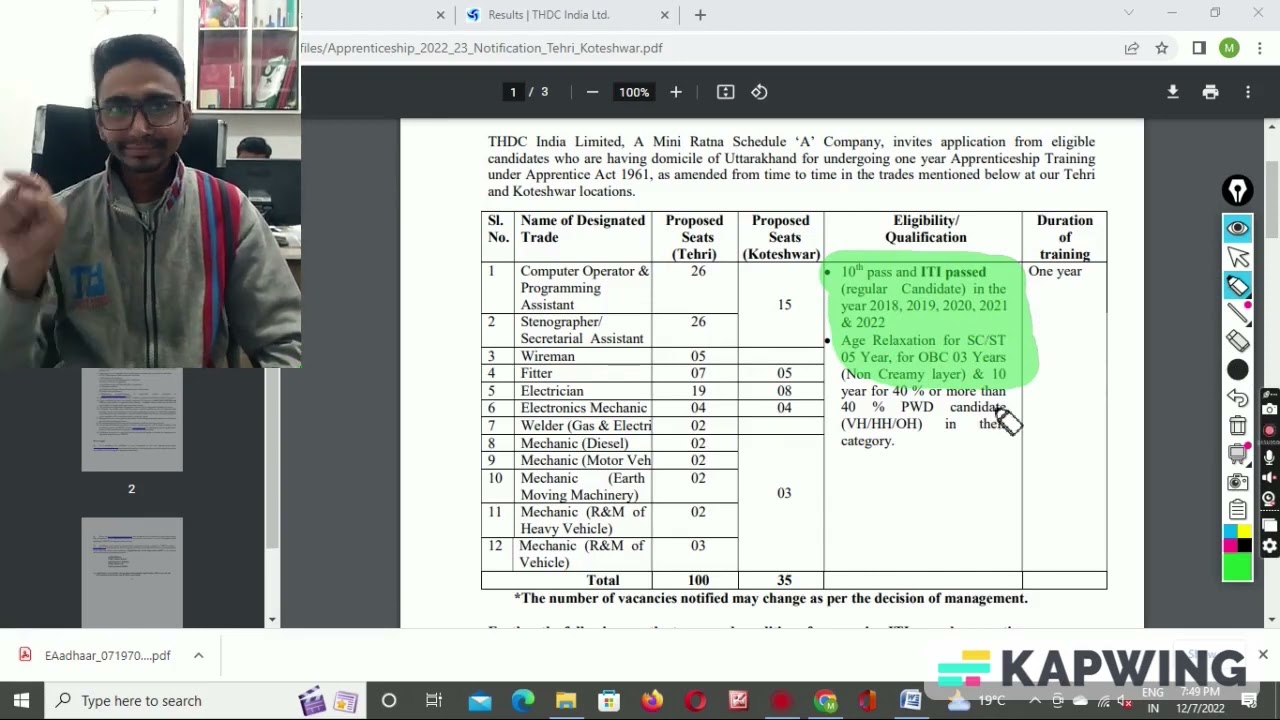Open the black brush color circle
The height and width of the screenshot is (720, 1280).
[x=1238, y=370]
